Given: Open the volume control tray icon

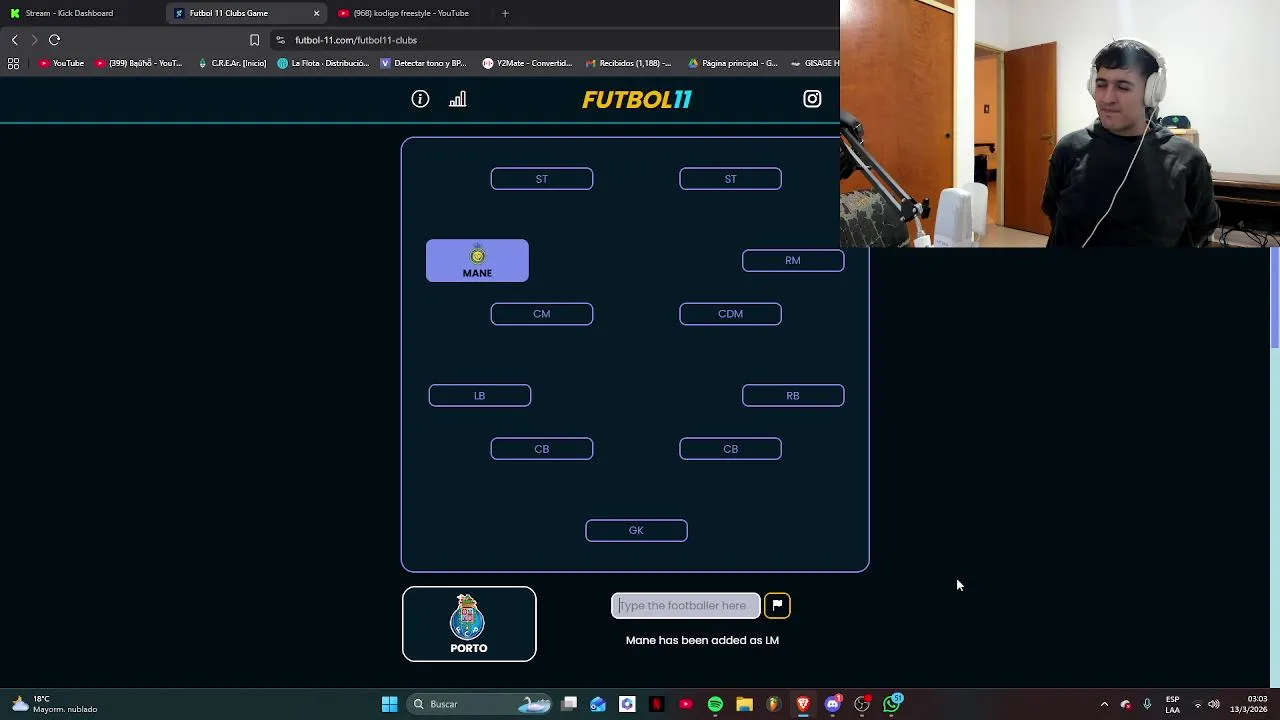Looking at the screenshot, I should [x=1214, y=704].
